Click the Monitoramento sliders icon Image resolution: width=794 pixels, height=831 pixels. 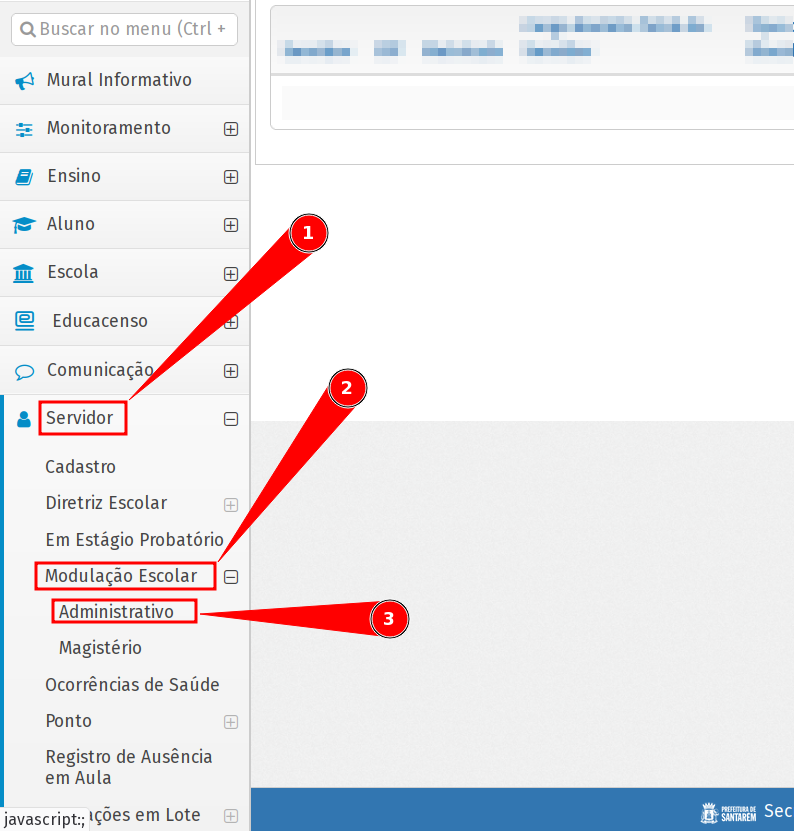click(24, 129)
